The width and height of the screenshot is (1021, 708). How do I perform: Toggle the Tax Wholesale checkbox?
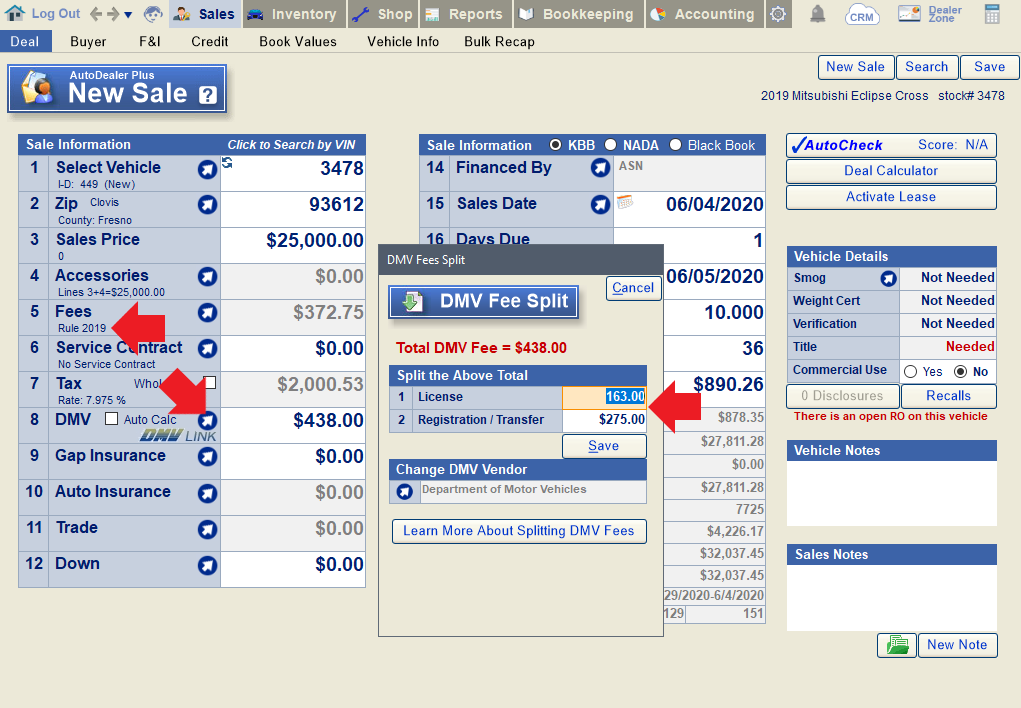tap(210, 382)
